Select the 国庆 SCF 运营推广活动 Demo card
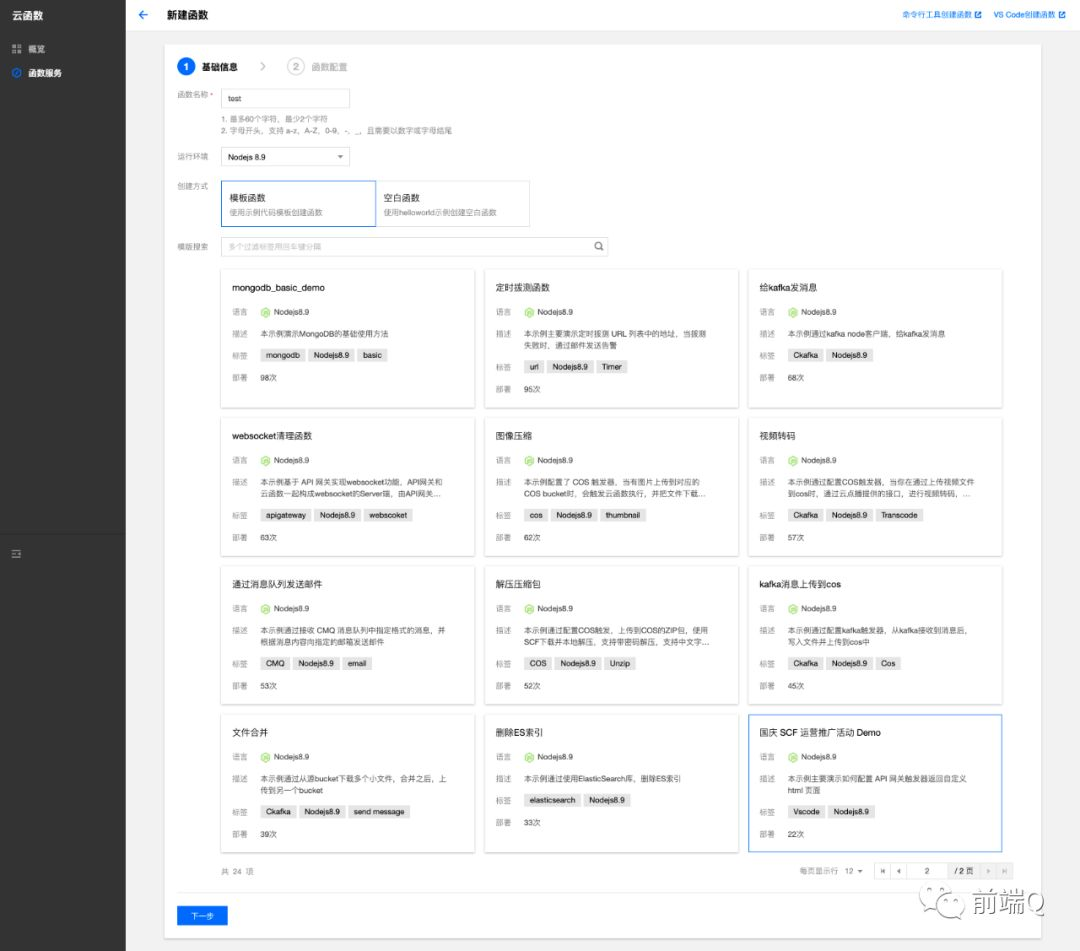Image resolution: width=1080 pixels, height=951 pixels. click(x=875, y=784)
